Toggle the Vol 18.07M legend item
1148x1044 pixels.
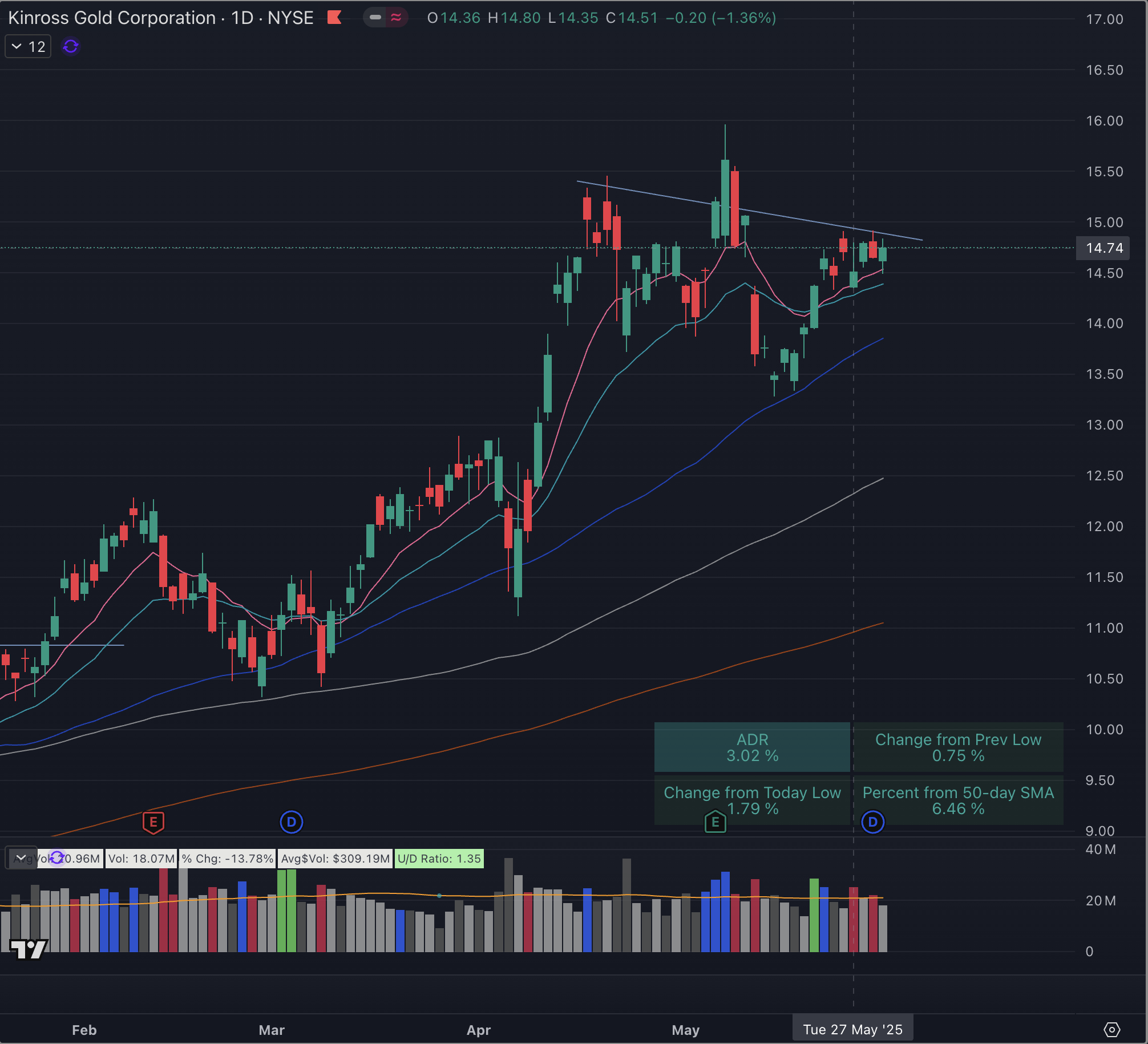[x=141, y=858]
